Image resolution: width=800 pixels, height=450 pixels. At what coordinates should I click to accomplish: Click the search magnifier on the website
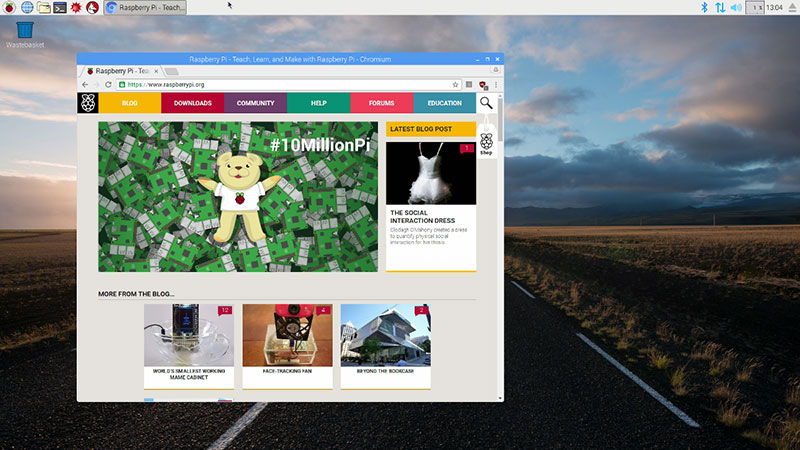point(486,103)
